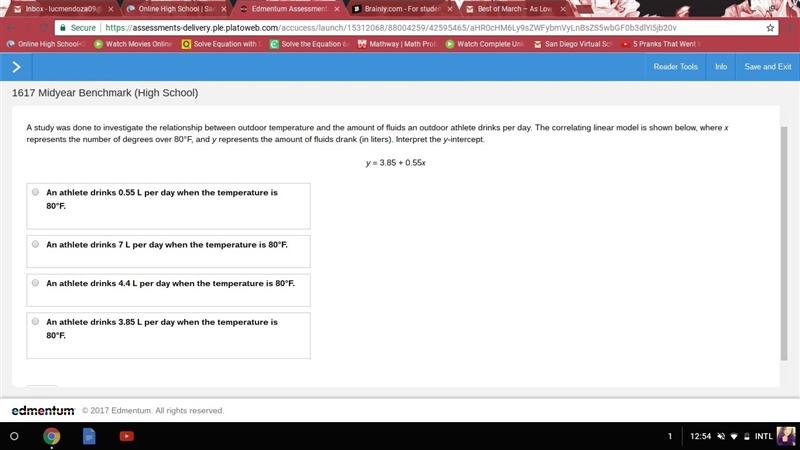Click the Wi-Fi tray icon

click(x=734, y=436)
